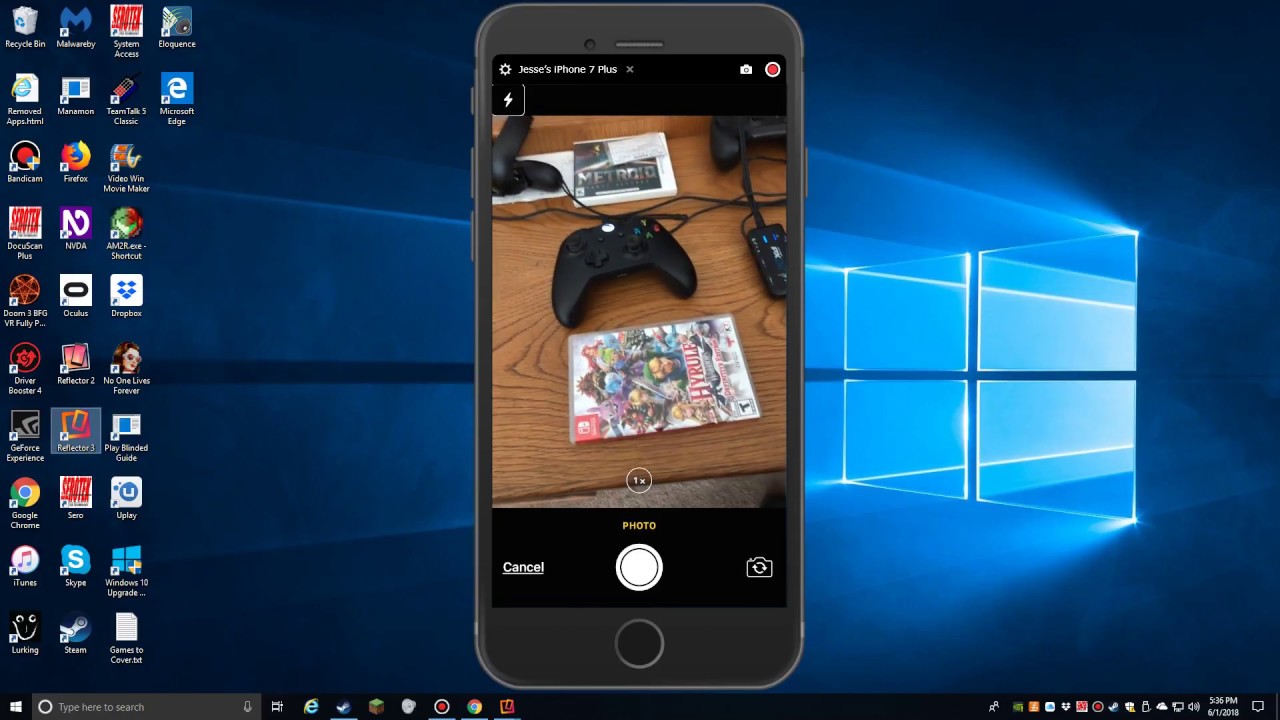
Task: Open AM2R.exe shortcut on desktop
Action: pos(126,233)
